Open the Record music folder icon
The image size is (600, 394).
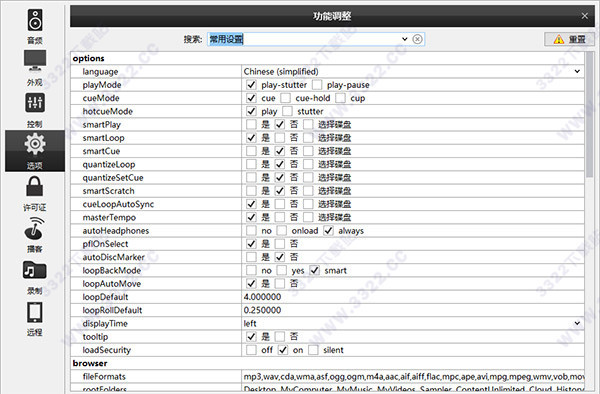click(x=35, y=270)
